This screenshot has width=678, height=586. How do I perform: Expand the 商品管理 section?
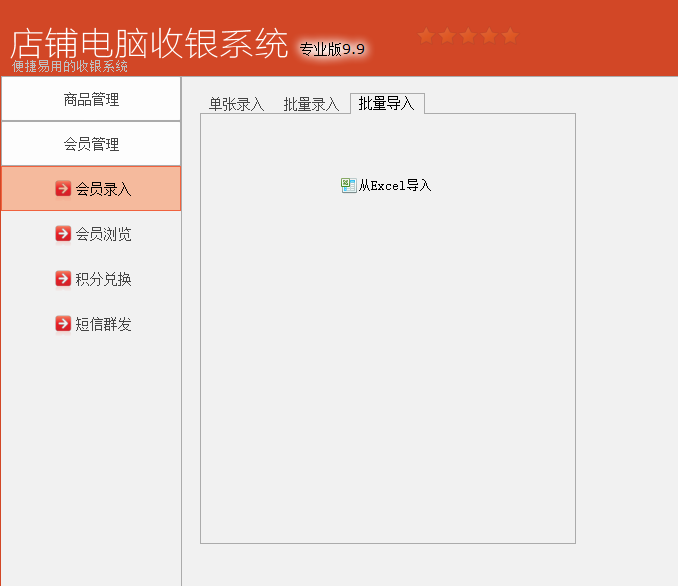coord(91,99)
